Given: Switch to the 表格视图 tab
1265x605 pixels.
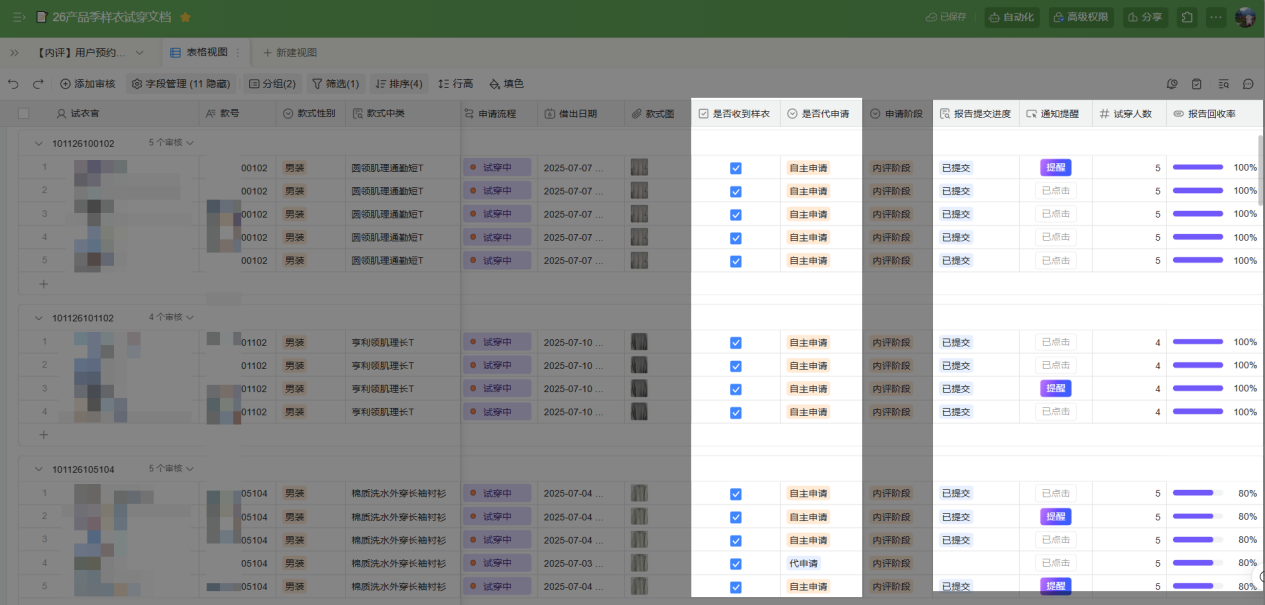Looking at the screenshot, I should (x=199, y=52).
